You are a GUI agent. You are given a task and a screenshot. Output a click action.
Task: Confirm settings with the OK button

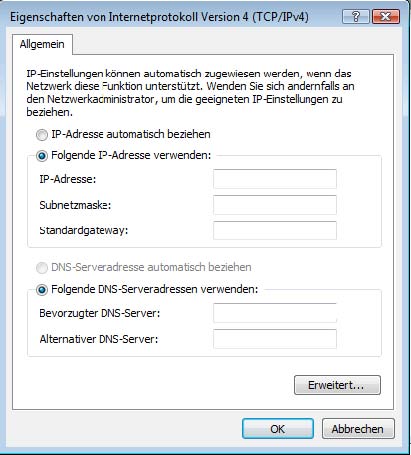click(278, 429)
